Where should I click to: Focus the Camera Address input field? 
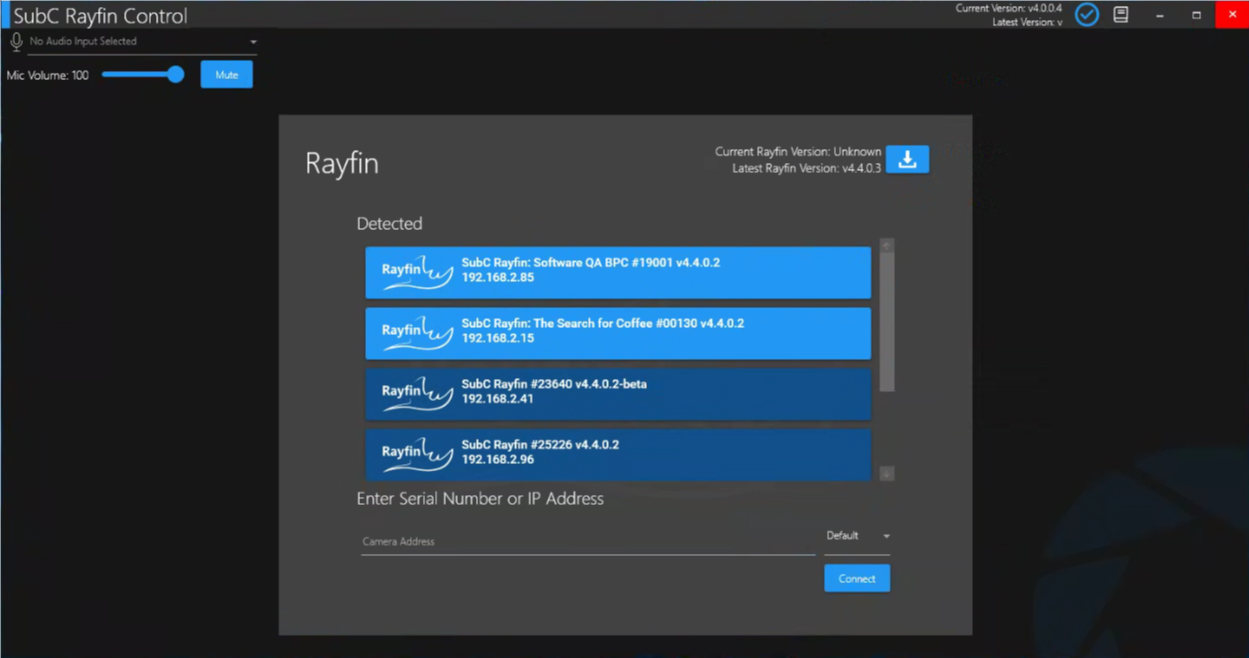pyautogui.click(x=587, y=541)
